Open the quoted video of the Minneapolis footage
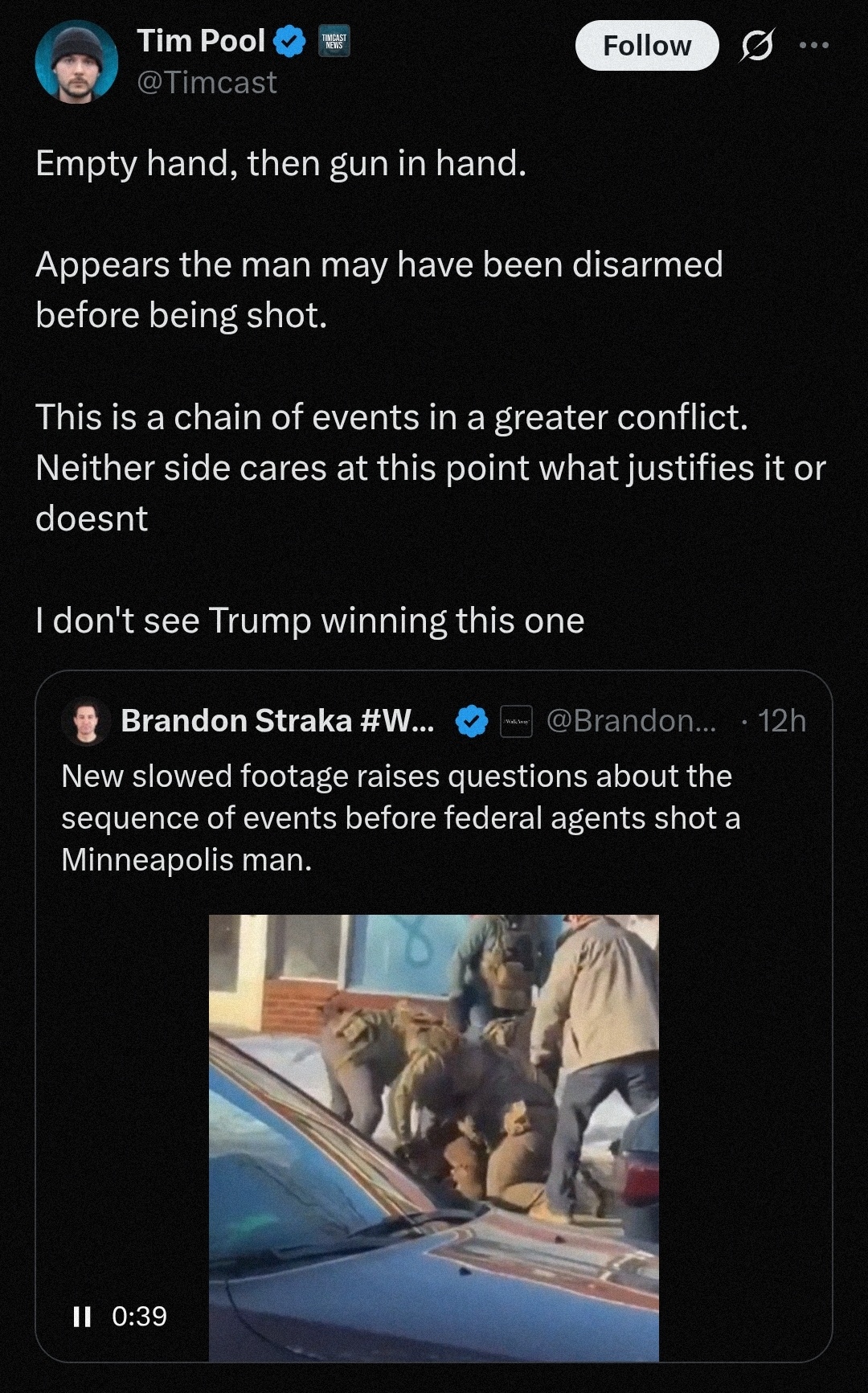This screenshot has width=868, height=1393. tap(434, 1137)
